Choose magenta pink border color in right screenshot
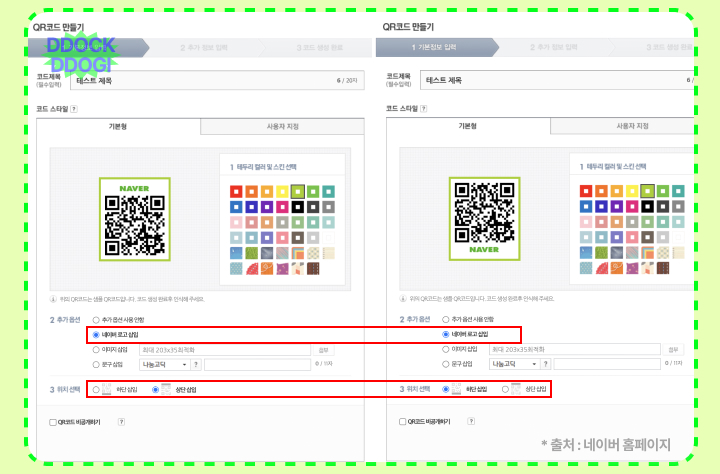 click(632, 207)
